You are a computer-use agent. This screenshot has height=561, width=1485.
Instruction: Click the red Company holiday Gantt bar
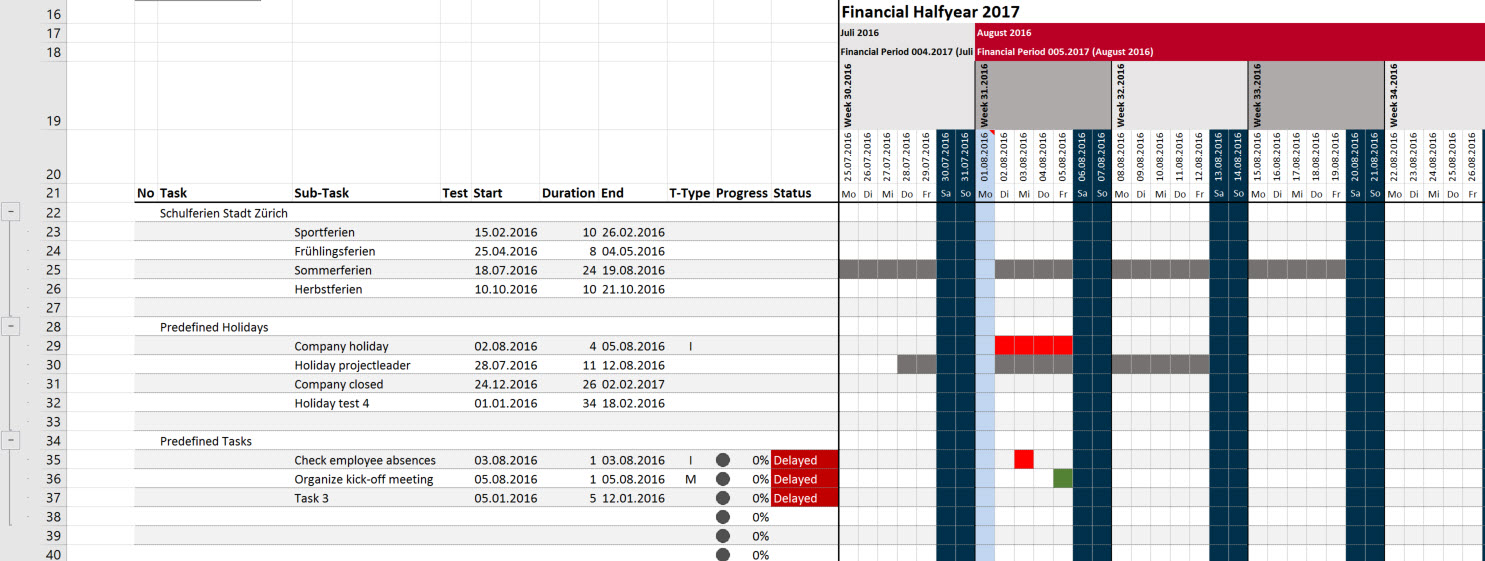click(x=1034, y=346)
